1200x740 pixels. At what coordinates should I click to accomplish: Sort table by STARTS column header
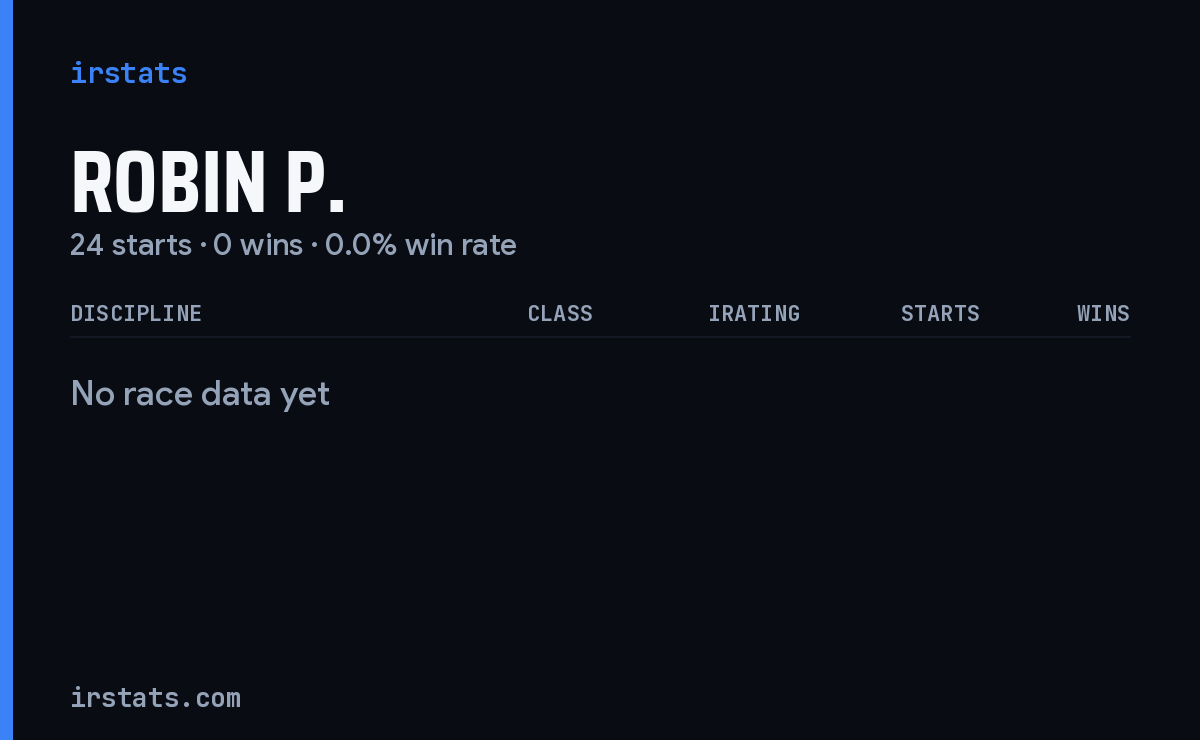coord(940,313)
